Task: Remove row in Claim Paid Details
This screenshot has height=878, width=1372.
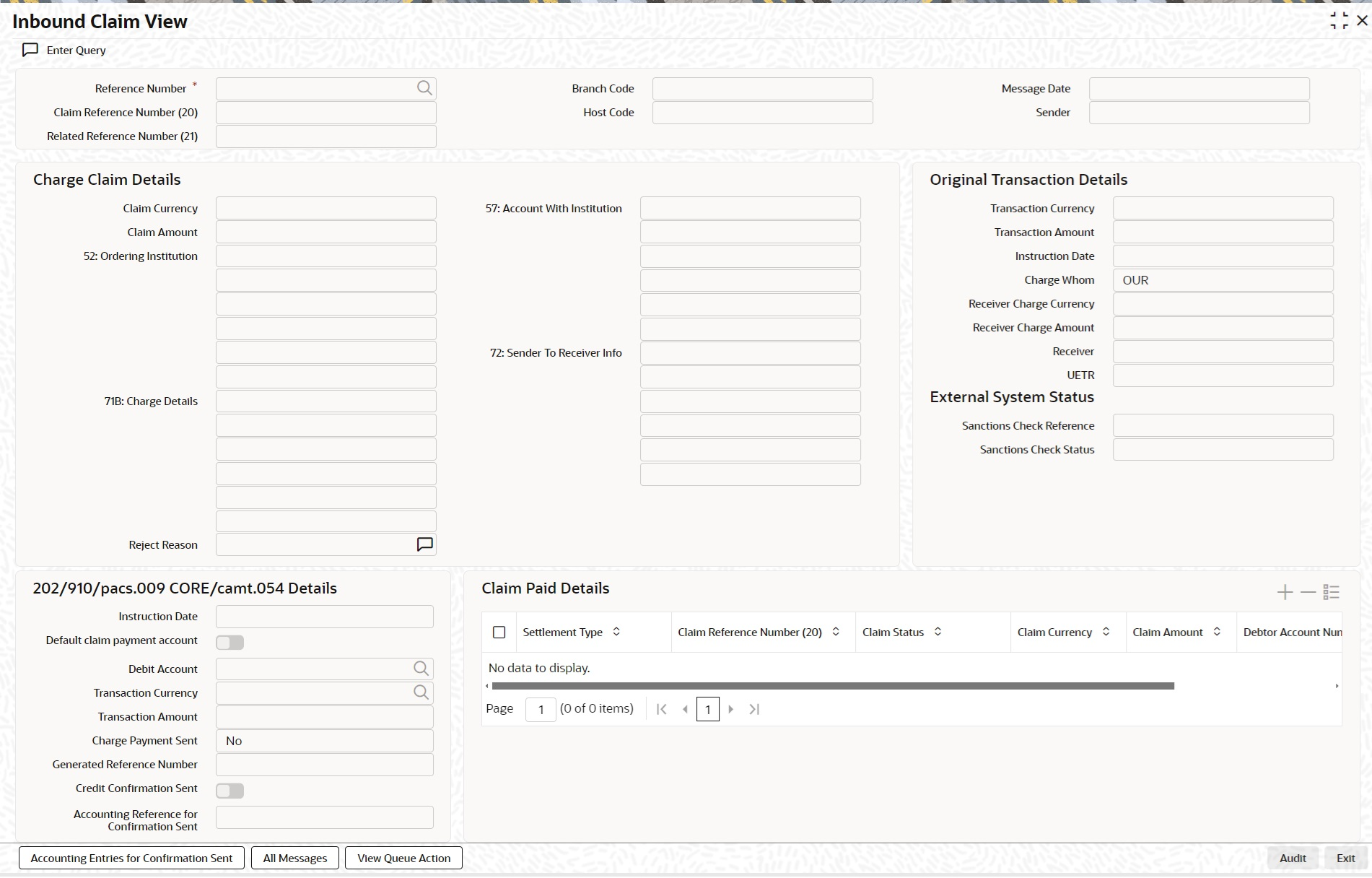Action: coord(1308,592)
